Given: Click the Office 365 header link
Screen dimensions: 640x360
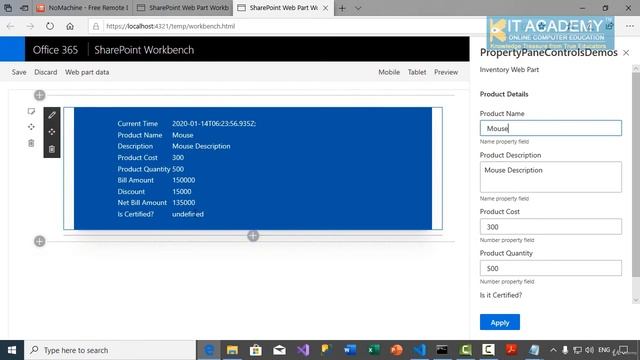Looking at the screenshot, I should [x=55, y=50].
